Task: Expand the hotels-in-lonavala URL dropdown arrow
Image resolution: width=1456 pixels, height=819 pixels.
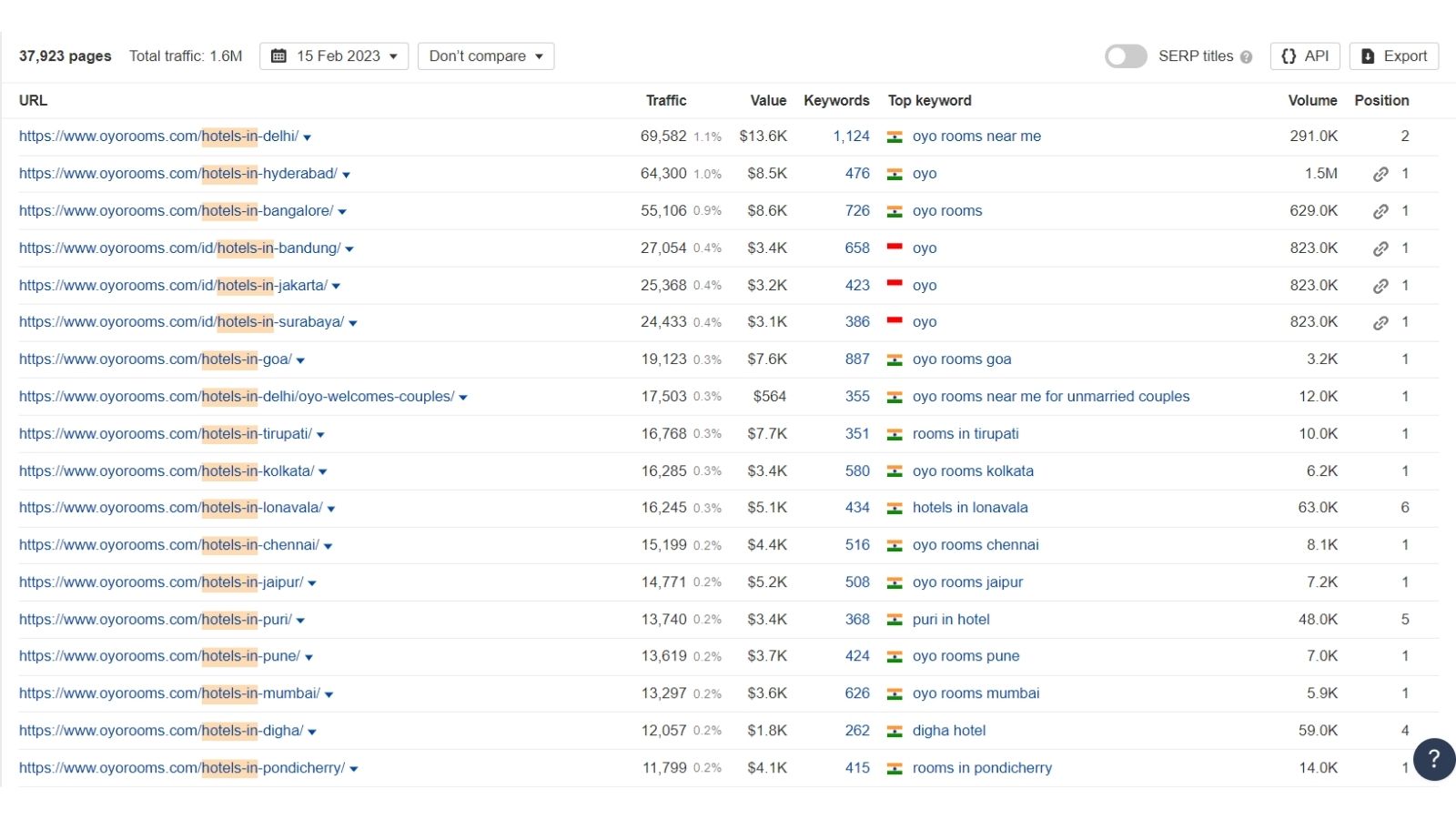Action: click(x=331, y=509)
